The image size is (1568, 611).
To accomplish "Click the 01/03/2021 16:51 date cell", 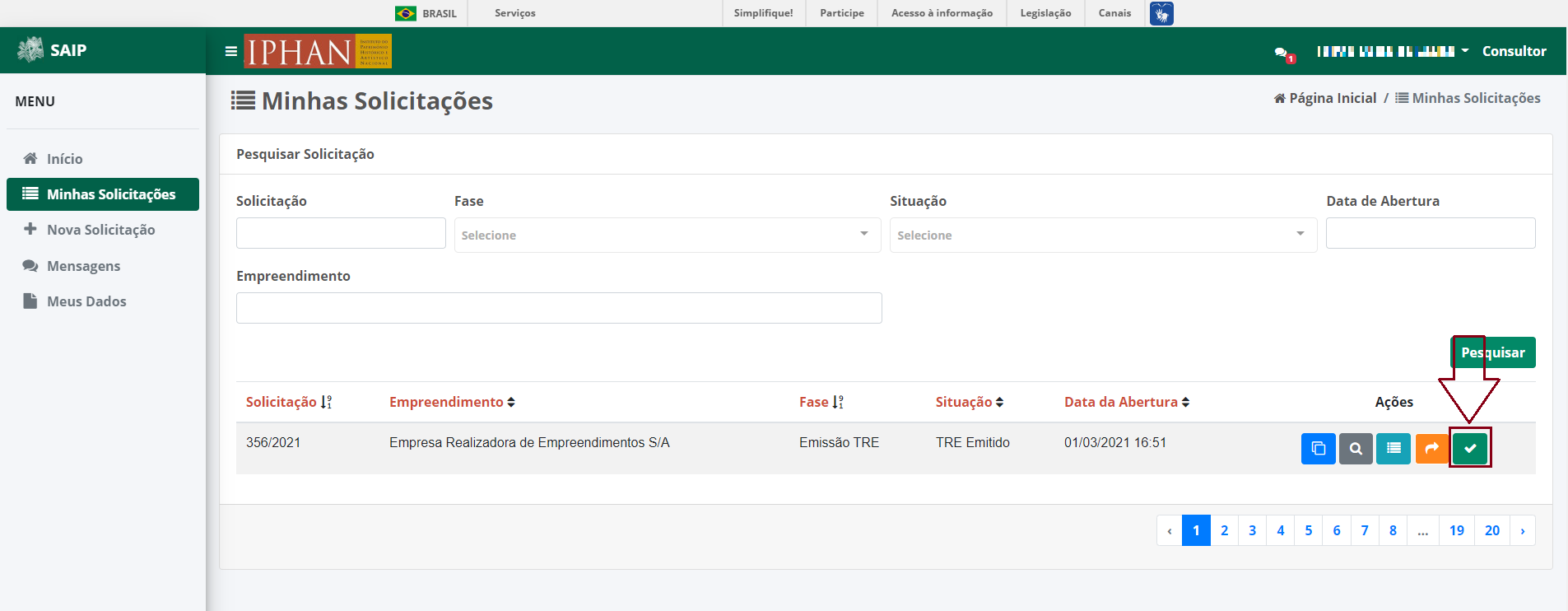I will point(1114,442).
